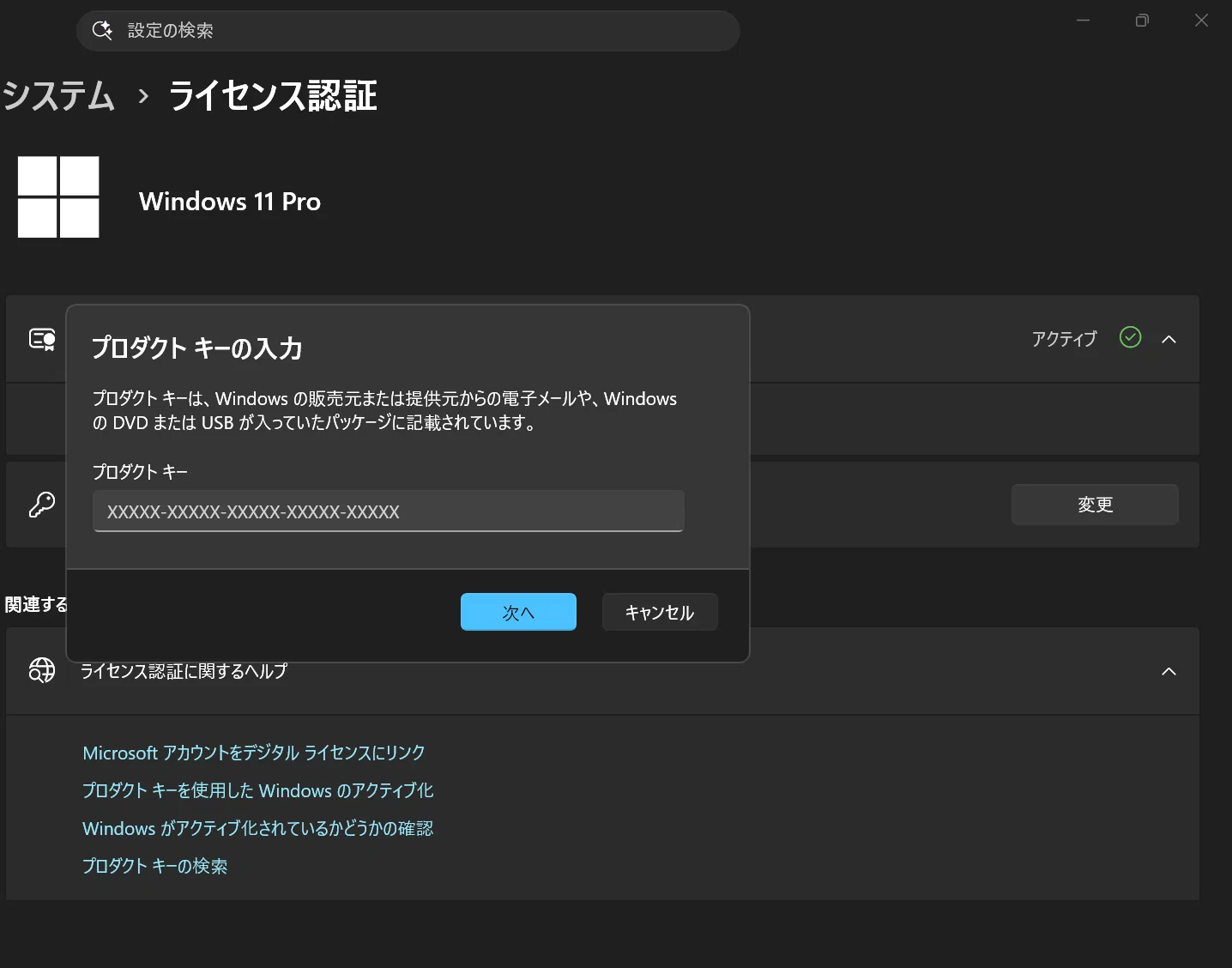Click the 変更 button

[1095, 505]
